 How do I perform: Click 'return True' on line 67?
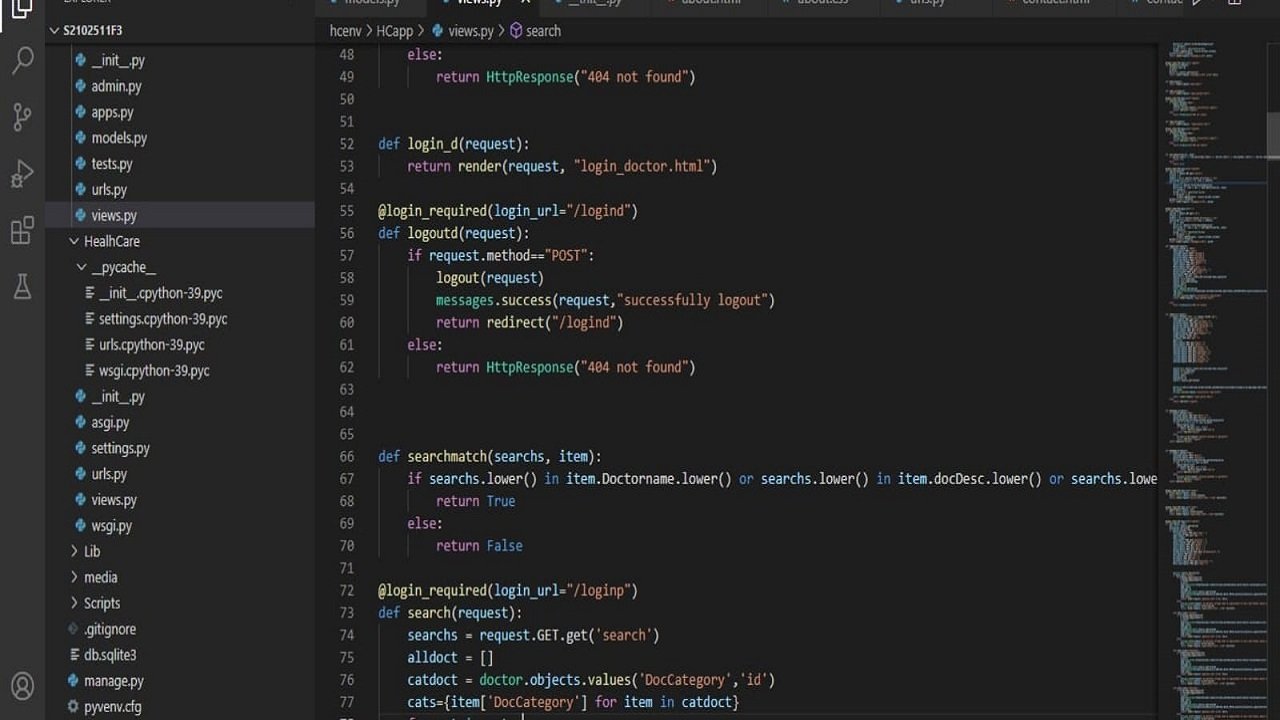point(476,501)
